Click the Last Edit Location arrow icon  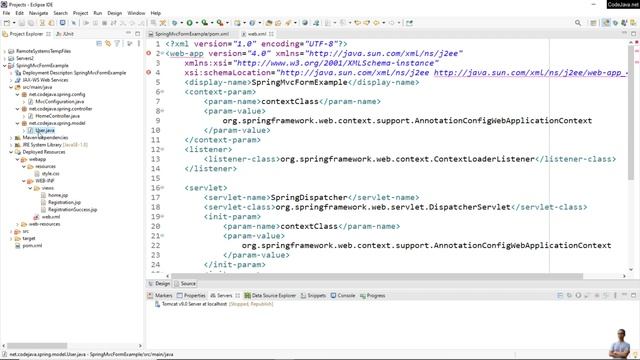click(358, 23)
